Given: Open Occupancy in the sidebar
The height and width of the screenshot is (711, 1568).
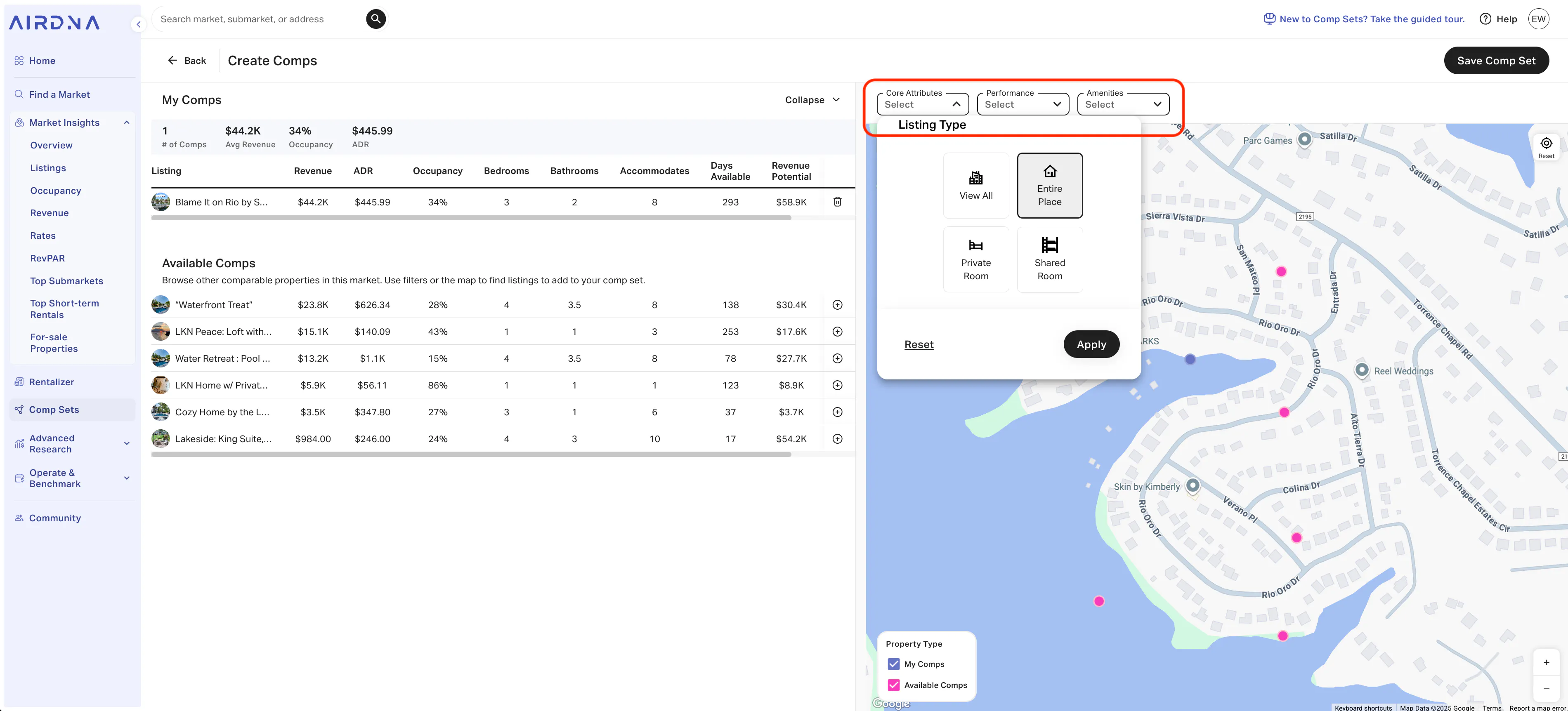Looking at the screenshot, I should click(x=55, y=191).
